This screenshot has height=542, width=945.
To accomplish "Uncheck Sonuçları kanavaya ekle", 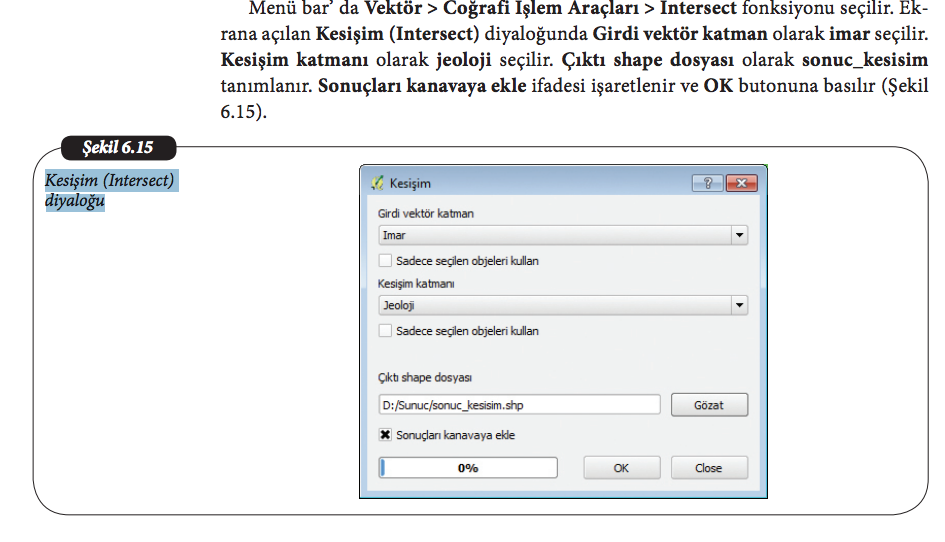I will 385,436.
